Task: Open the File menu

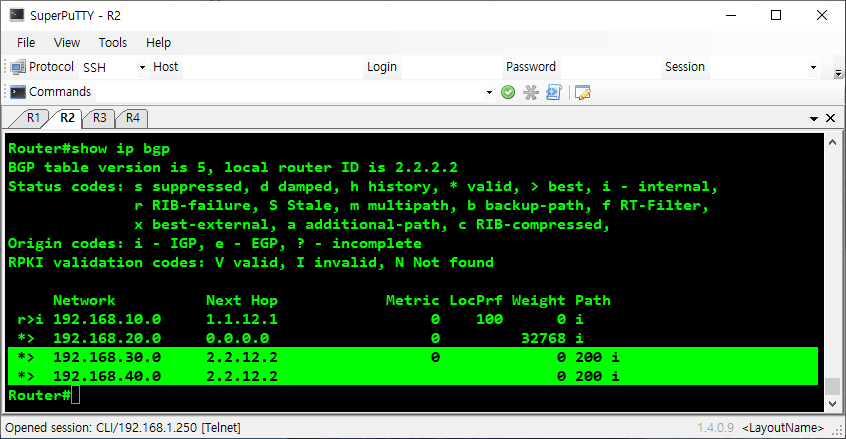Action: (x=26, y=43)
